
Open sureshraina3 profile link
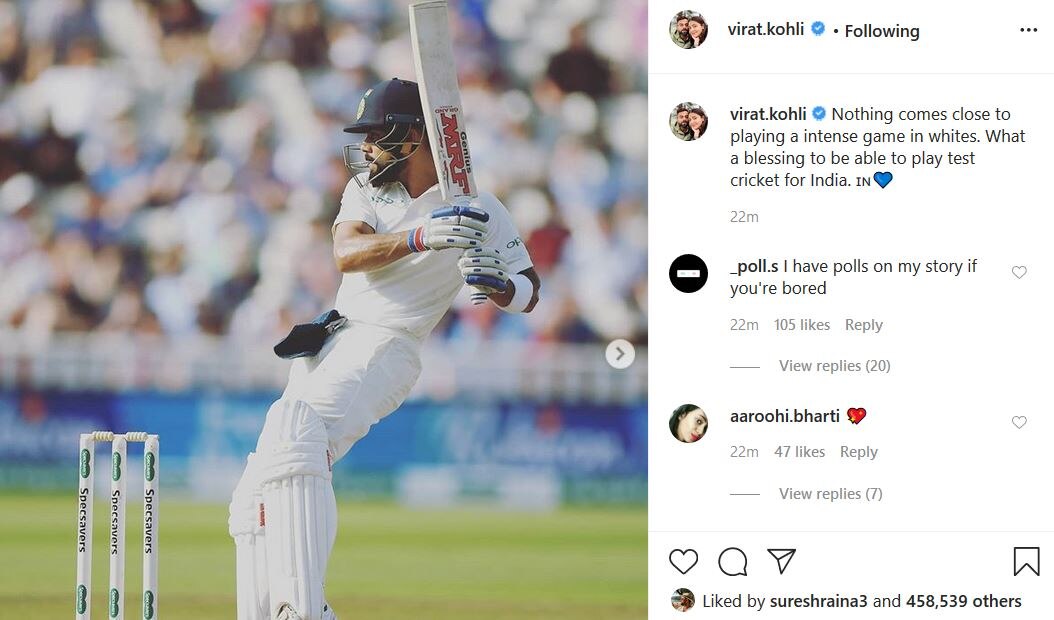[x=820, y=601]
